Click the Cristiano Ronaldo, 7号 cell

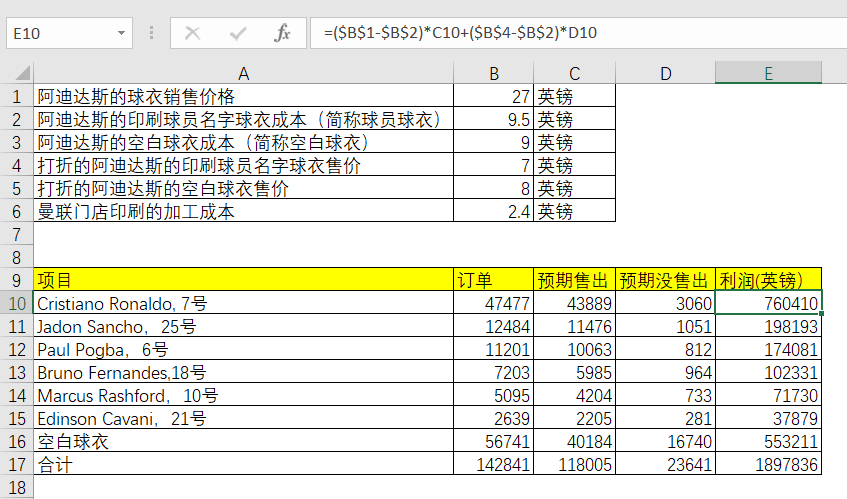pyautogui.click(x=243, y=302)
